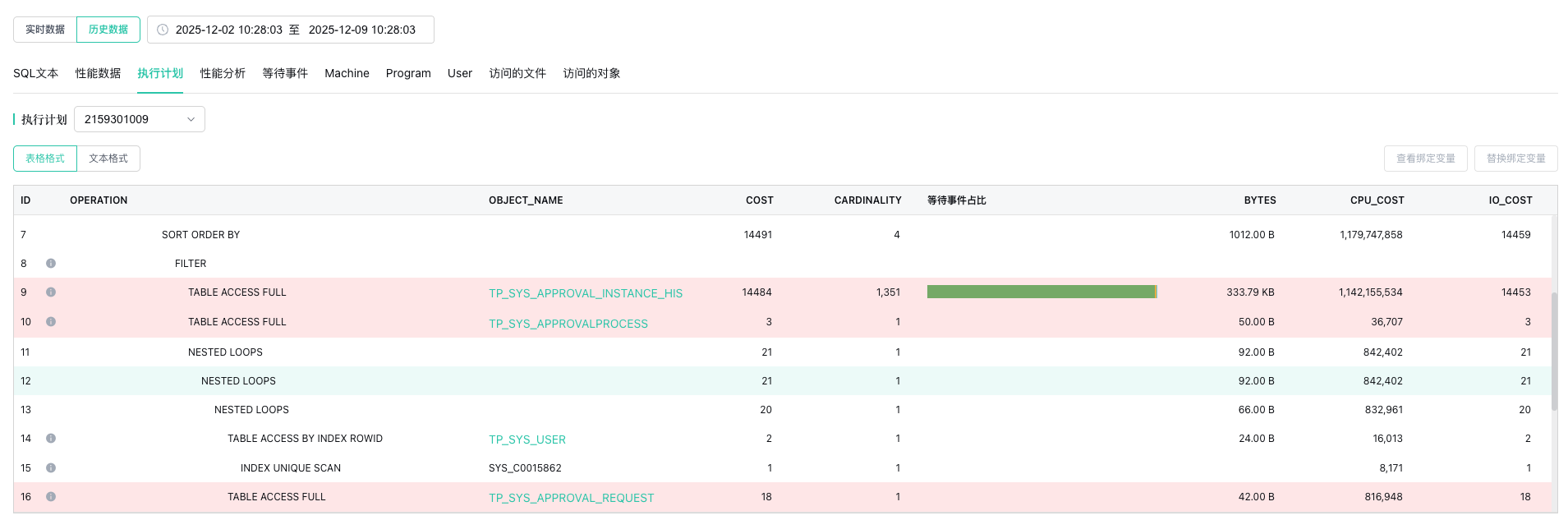The height and width of the screenshot is (520, 1568).
Task: Click the info icon in row 9
Action: coord(51,292)
